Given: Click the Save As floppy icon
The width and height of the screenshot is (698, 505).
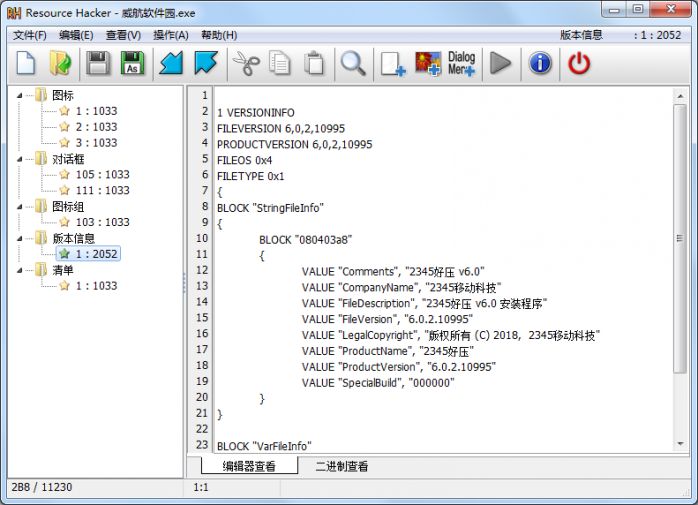Looking at the screenshot, I should tap(132, 63).
